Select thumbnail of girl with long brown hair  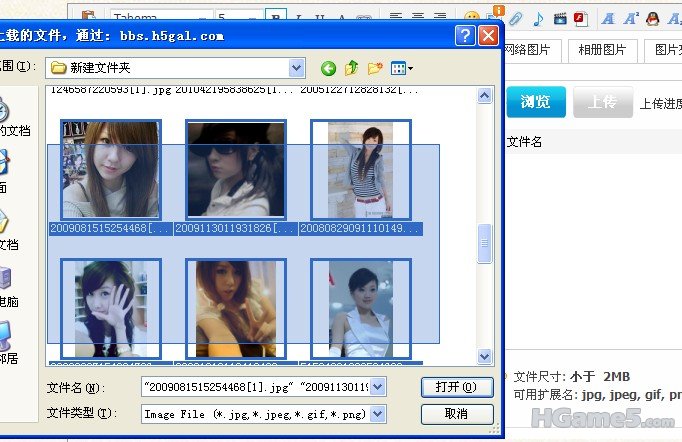pos(111,170)
